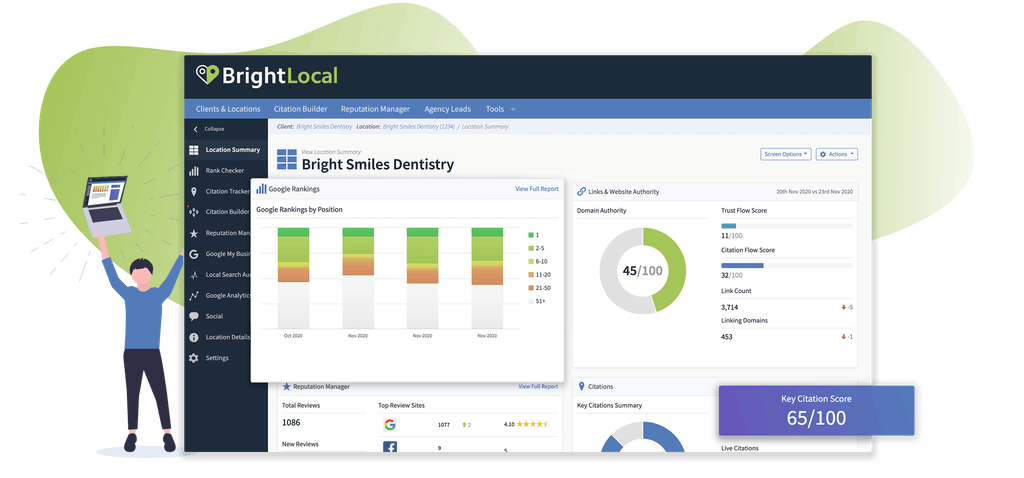Click the BrightLocal logo
The height and width of the screenshot is (478, 1024).
tap(266, 76)
